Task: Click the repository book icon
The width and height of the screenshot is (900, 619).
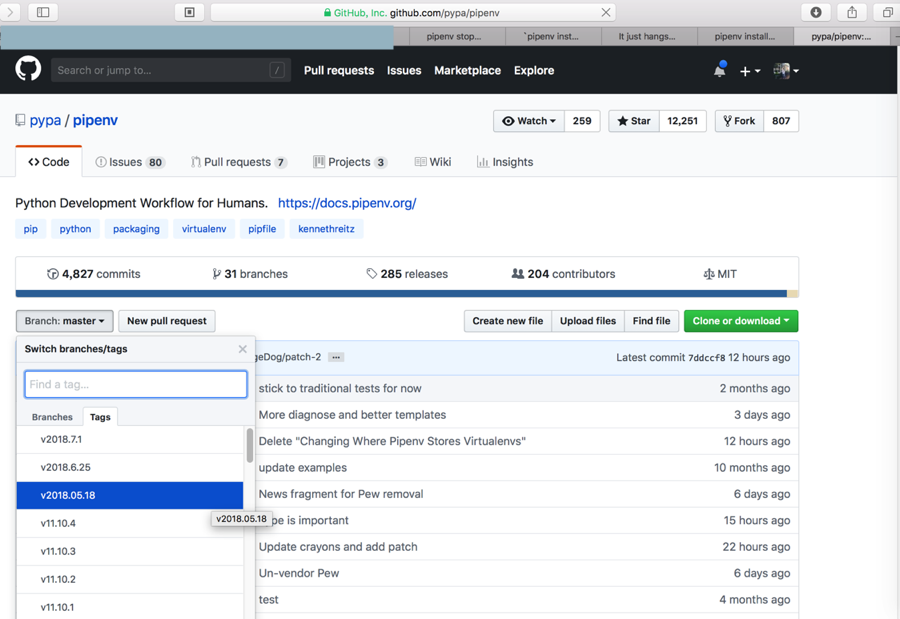Action: pos(20,120)
